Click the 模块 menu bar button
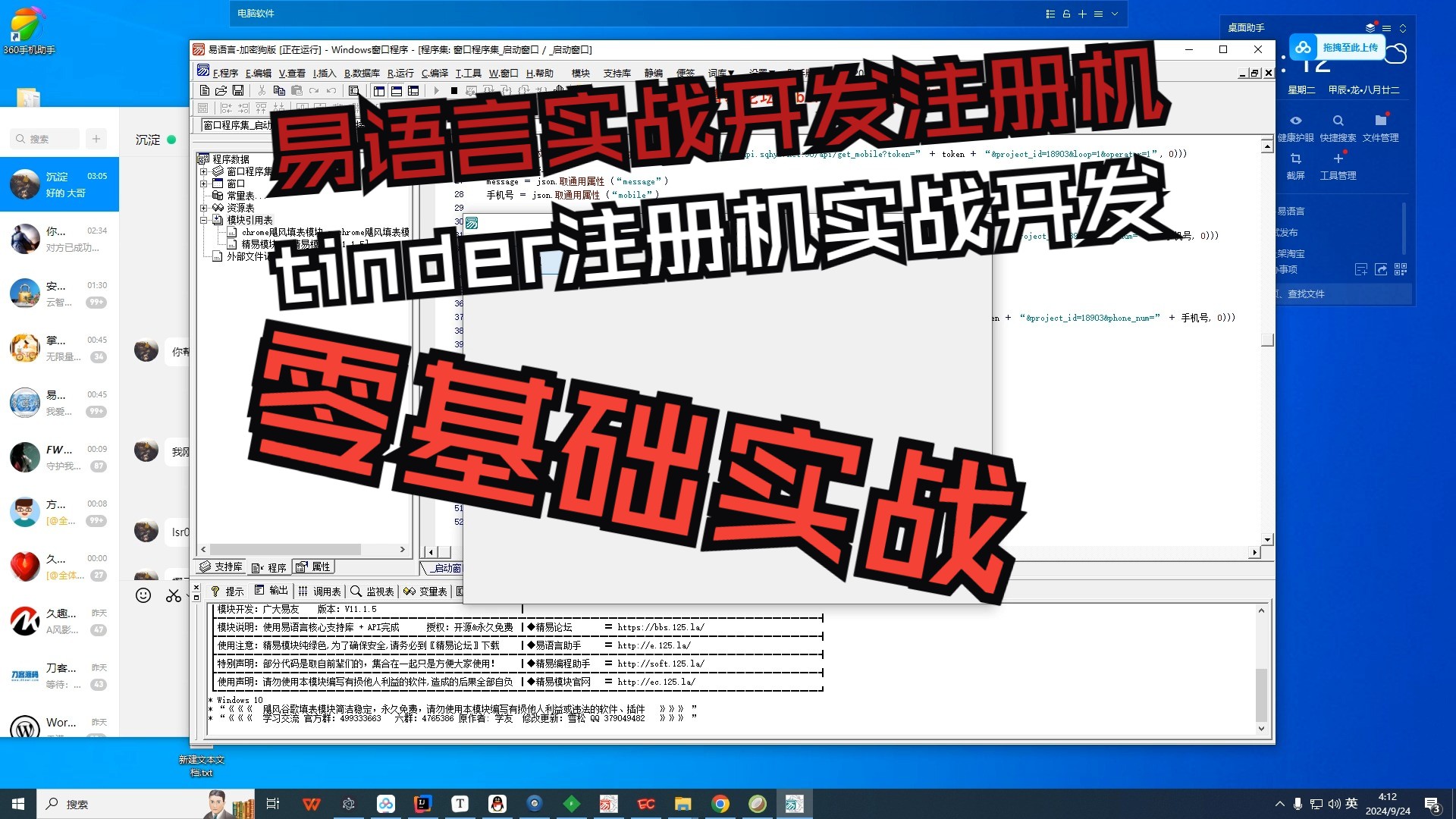The width and height of the screenshot is (1456, 819). (581, 73)
